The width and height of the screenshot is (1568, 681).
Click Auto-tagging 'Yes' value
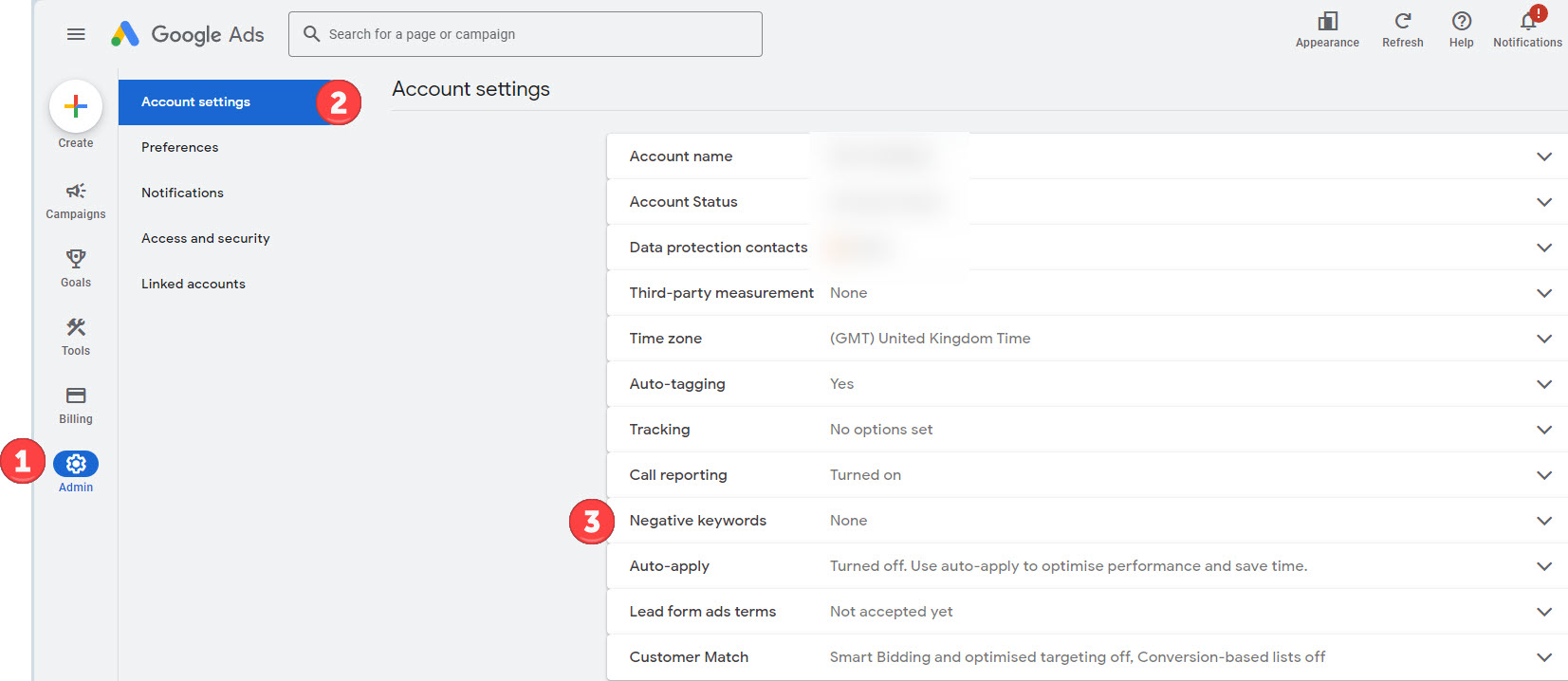tap(841, 384)
